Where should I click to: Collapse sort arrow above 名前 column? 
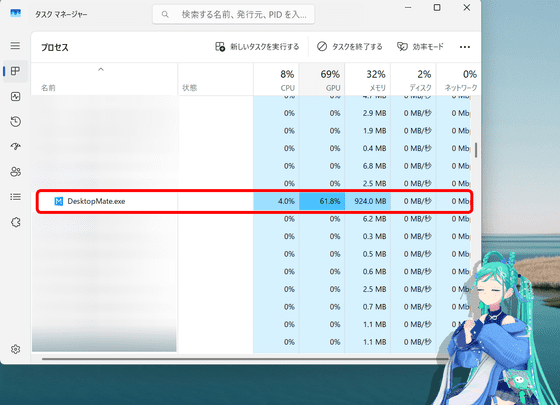pyautogui.click(x=101, y=69)
